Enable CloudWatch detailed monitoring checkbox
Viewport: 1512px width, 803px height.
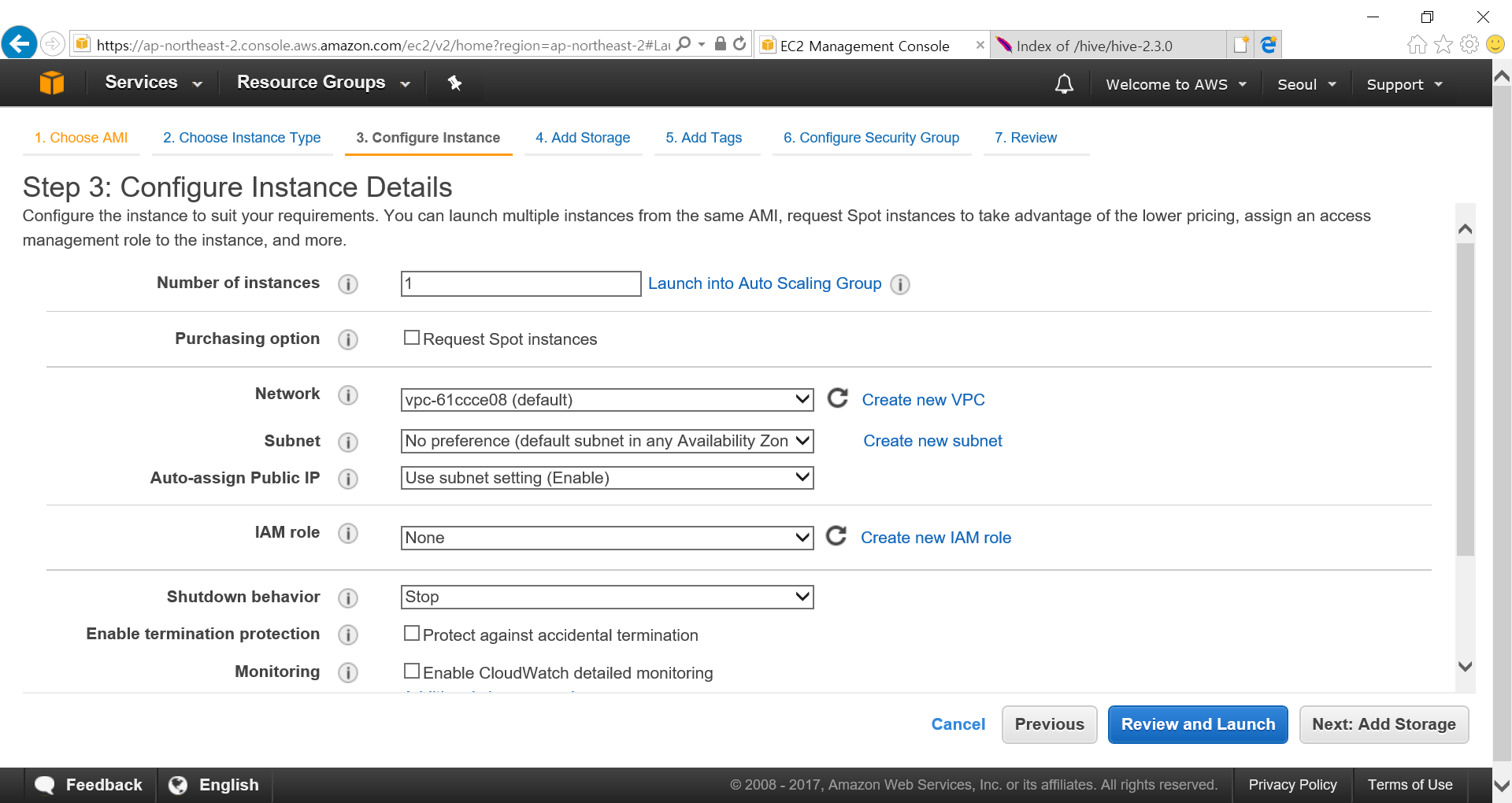point(411,671)
